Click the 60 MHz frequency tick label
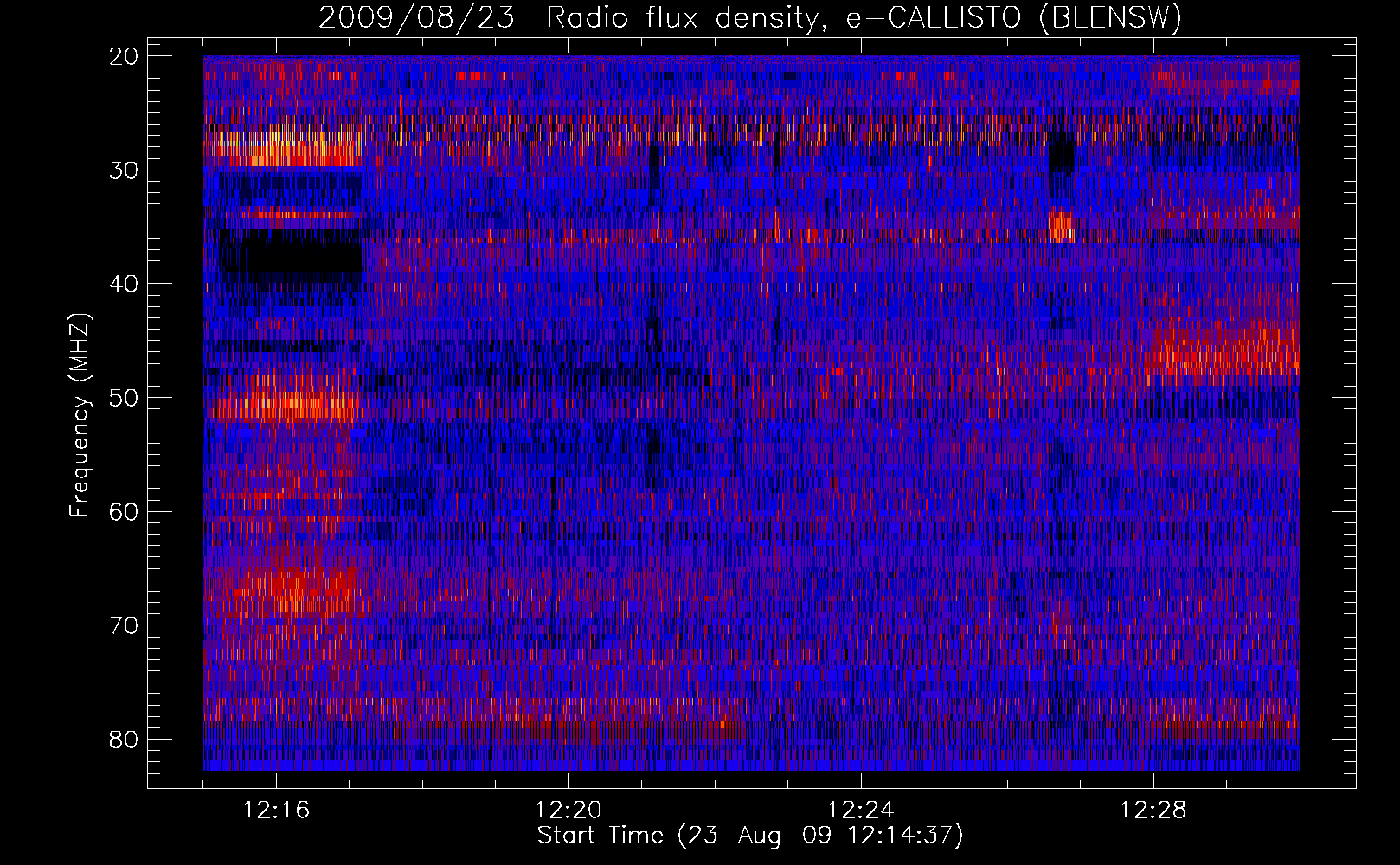Viewport: 1400px width, 865px height. 125,511
